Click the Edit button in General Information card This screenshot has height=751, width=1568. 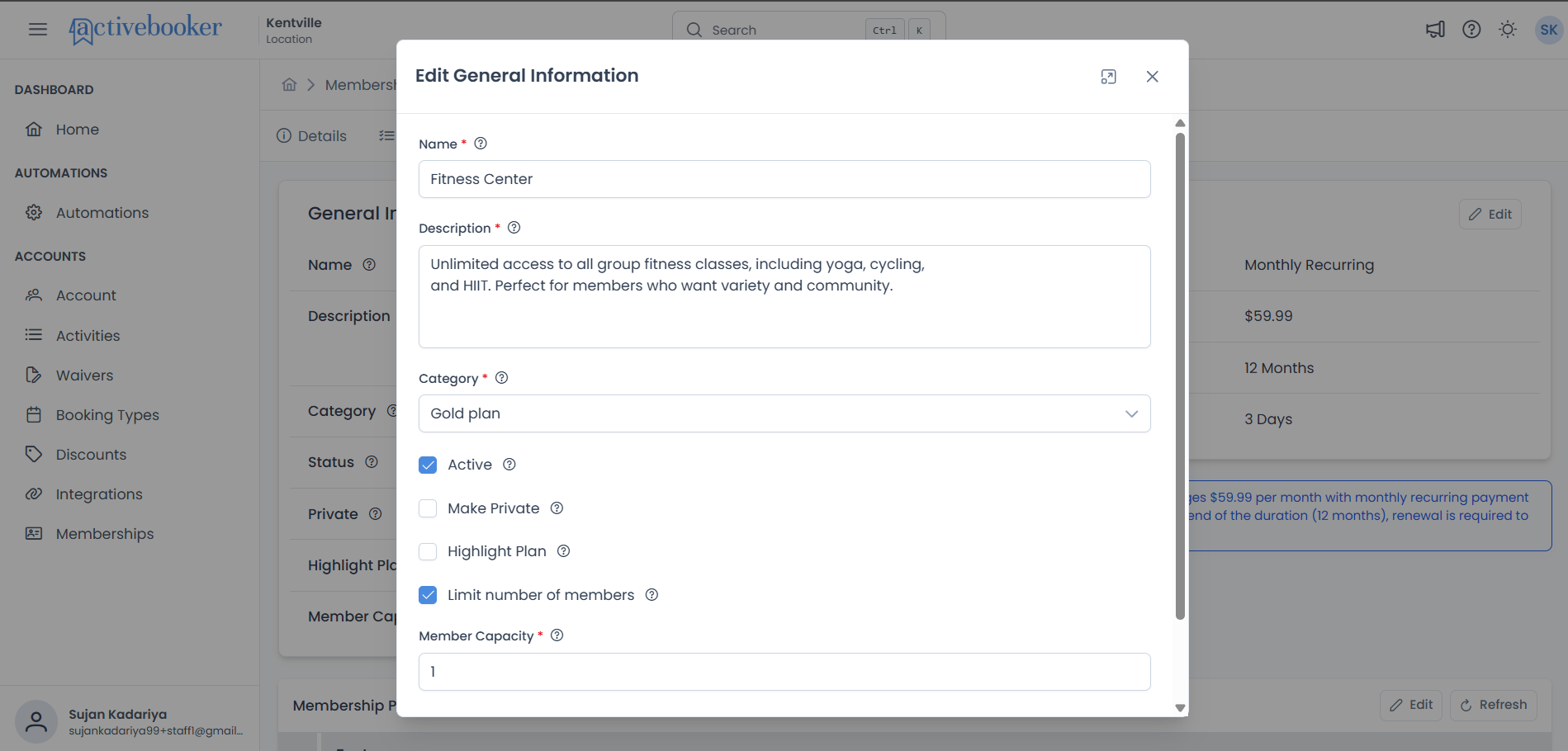[1490, 215]
